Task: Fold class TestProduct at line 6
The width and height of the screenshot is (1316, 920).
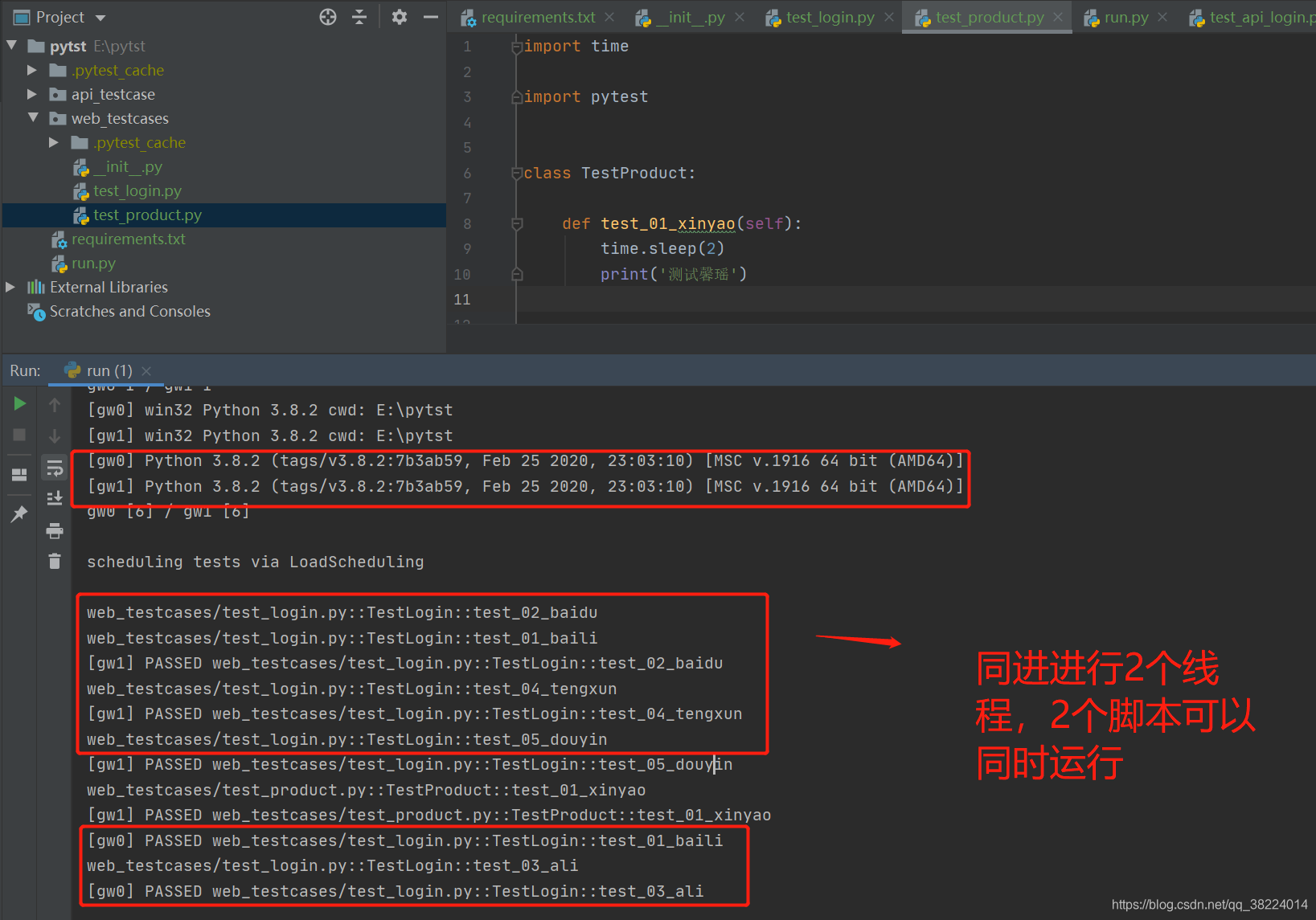Action: (517, 173)
